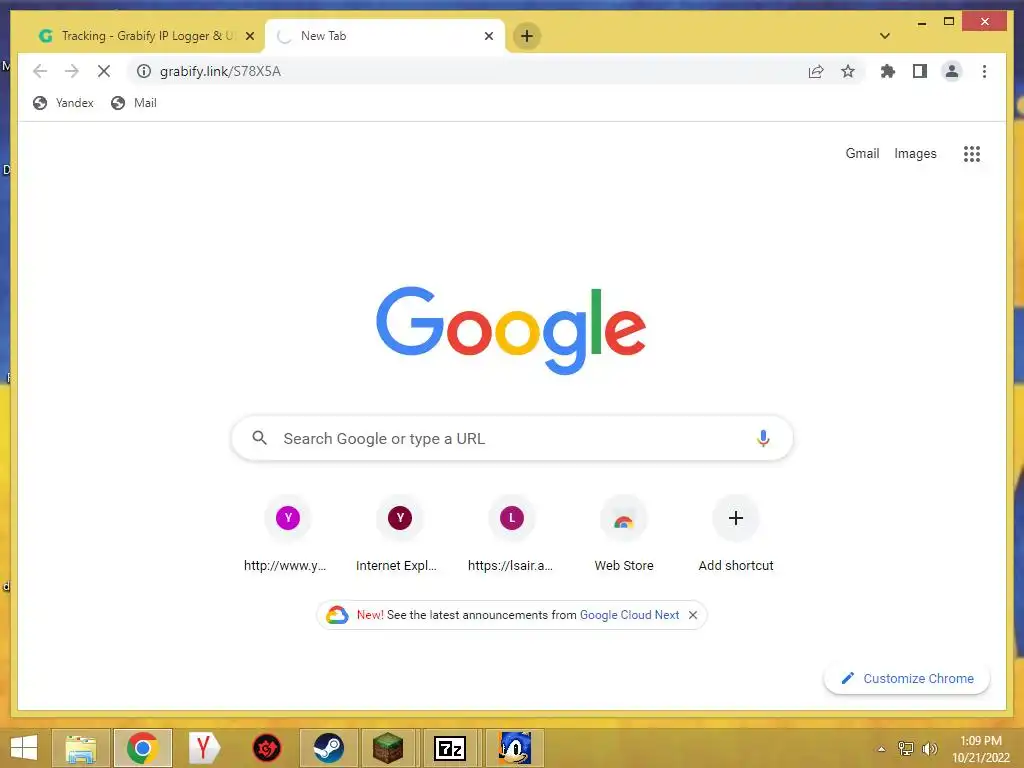The height and width of the screenshot is (768, 1024).
Task: Click the magnifier icon in search box
Action: (x=259, y=438)
